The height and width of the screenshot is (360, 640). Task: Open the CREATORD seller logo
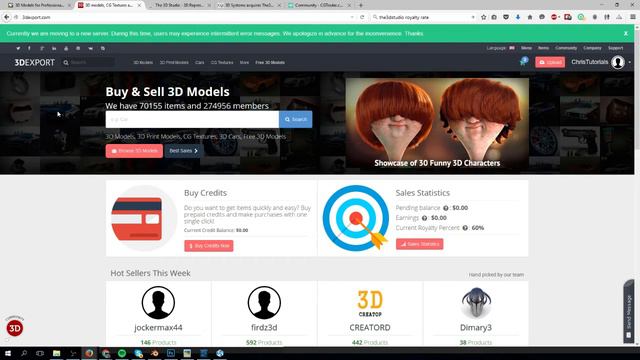(x=370, y=303)
